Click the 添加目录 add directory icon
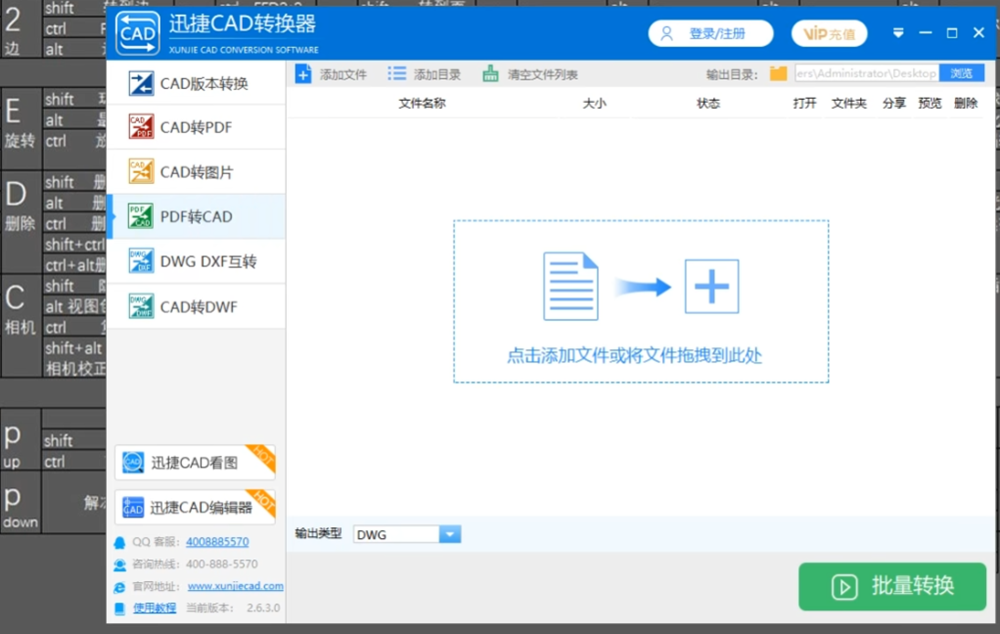This screenshot has height=634, width=1000. click(x=397, y=74)
